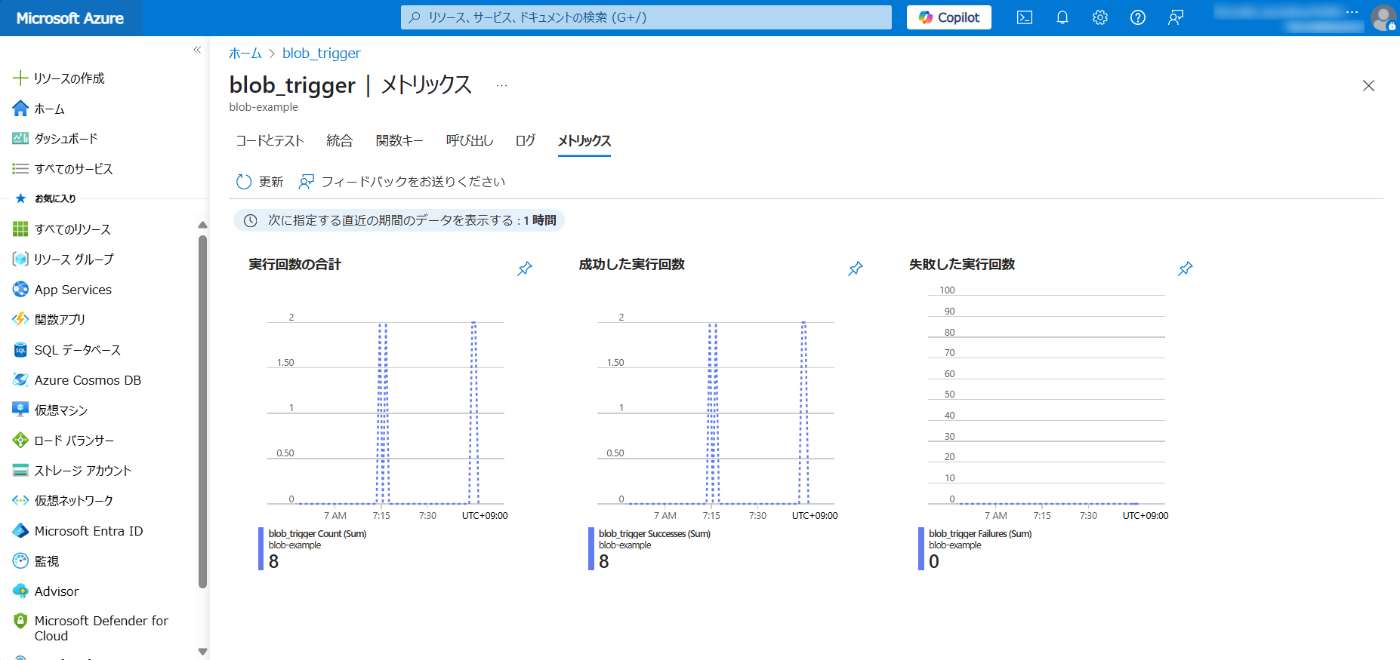Click the Copilot button
The image size is (1400, 660).
coord(949,17)
